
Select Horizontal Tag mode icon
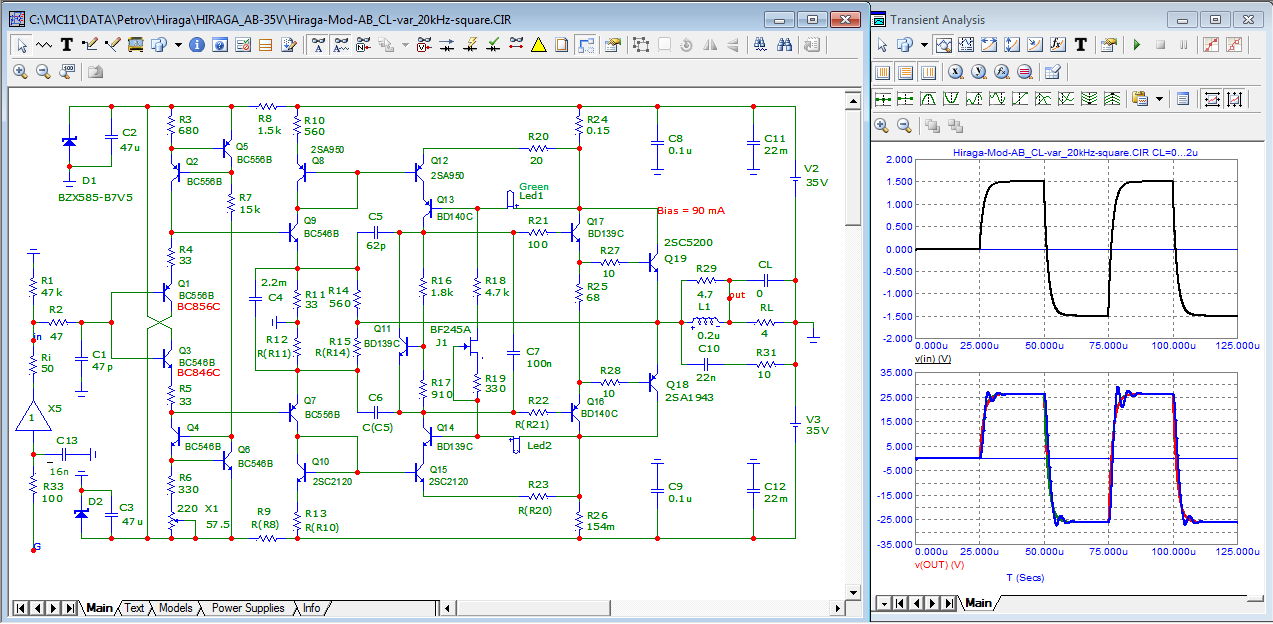[989, 45]
